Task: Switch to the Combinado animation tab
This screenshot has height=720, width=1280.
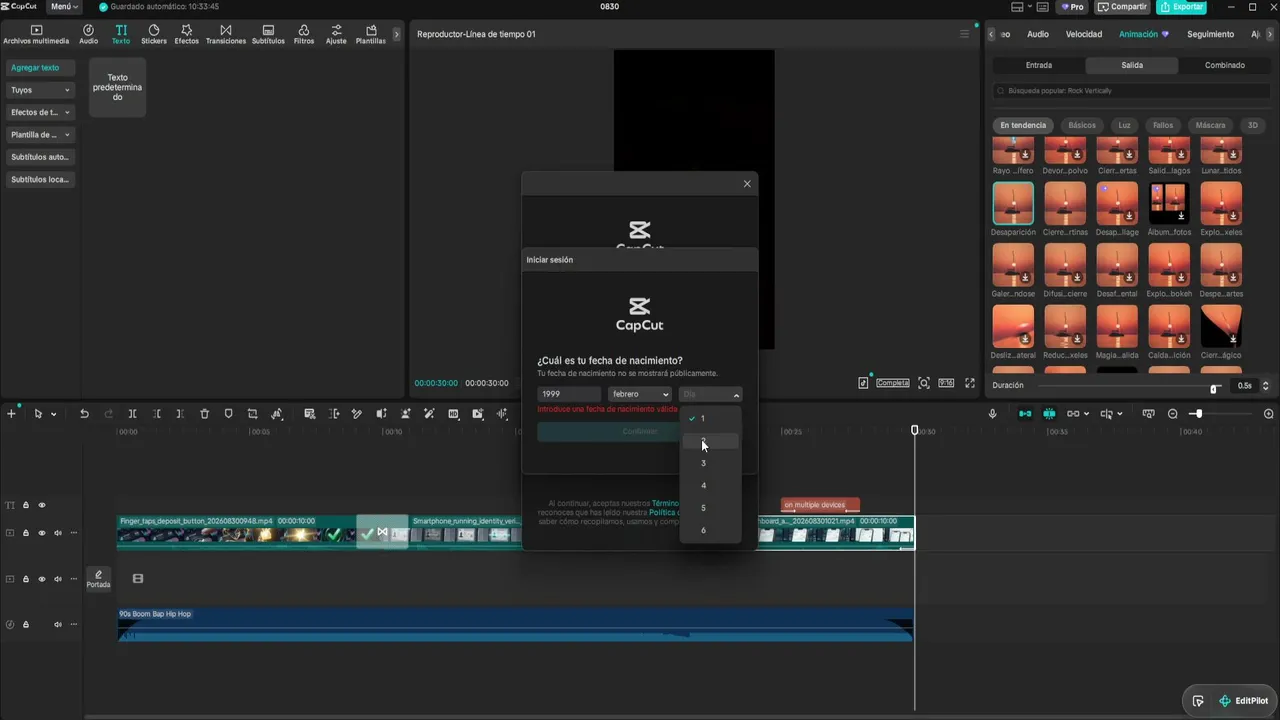Action: (x=1225, y=65)
